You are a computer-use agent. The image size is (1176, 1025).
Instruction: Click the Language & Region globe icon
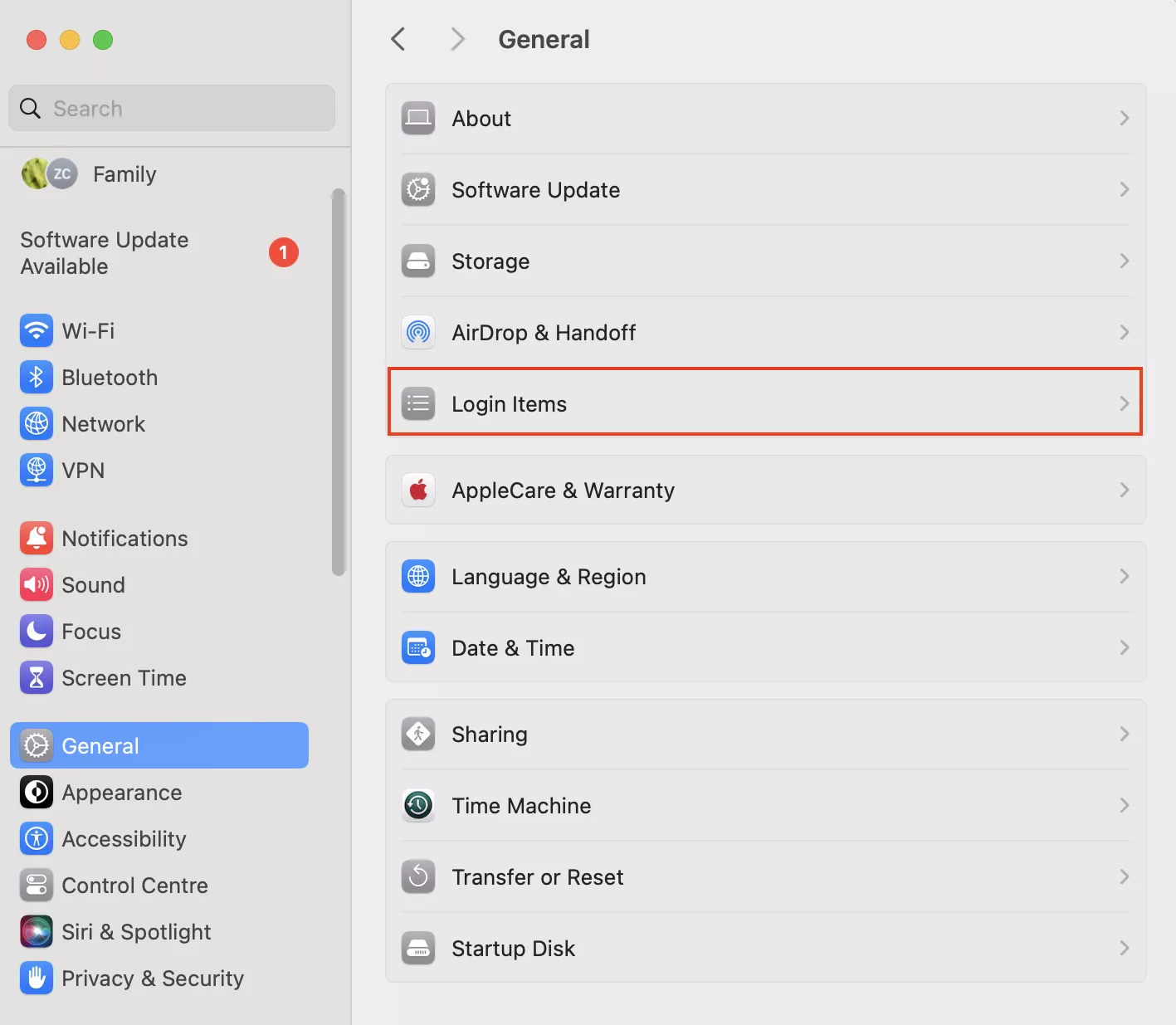click(418, 577)
